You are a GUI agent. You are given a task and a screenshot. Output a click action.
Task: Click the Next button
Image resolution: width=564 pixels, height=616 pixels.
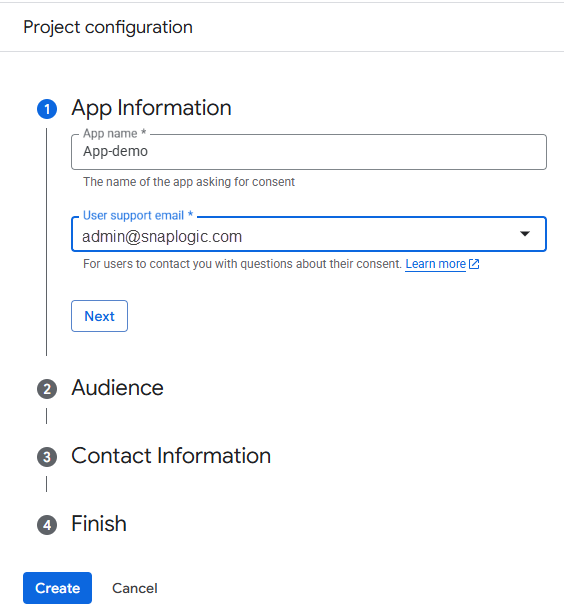coord(99,316)
